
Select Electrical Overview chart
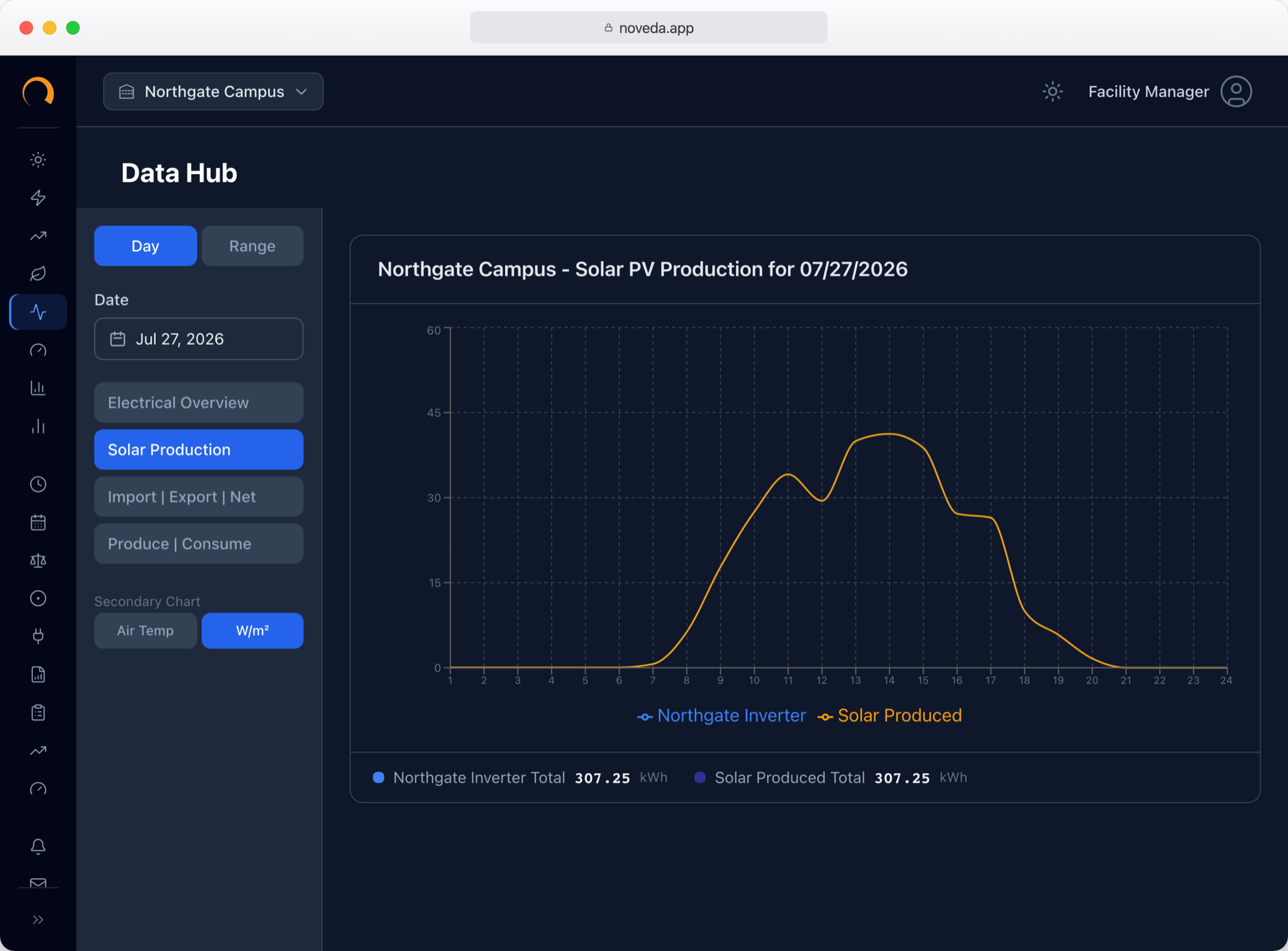(x=199, y=403)
